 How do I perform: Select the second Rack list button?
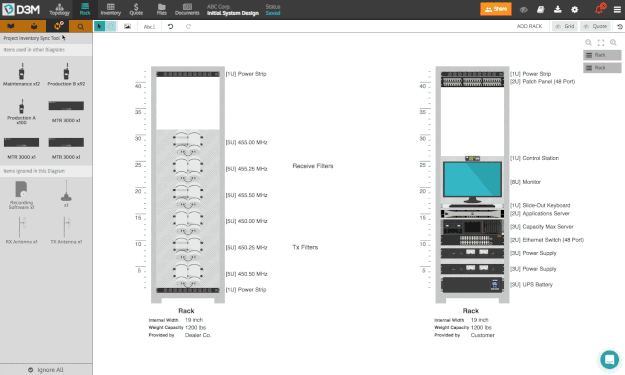pyautogui.click(x=602, y=68)
